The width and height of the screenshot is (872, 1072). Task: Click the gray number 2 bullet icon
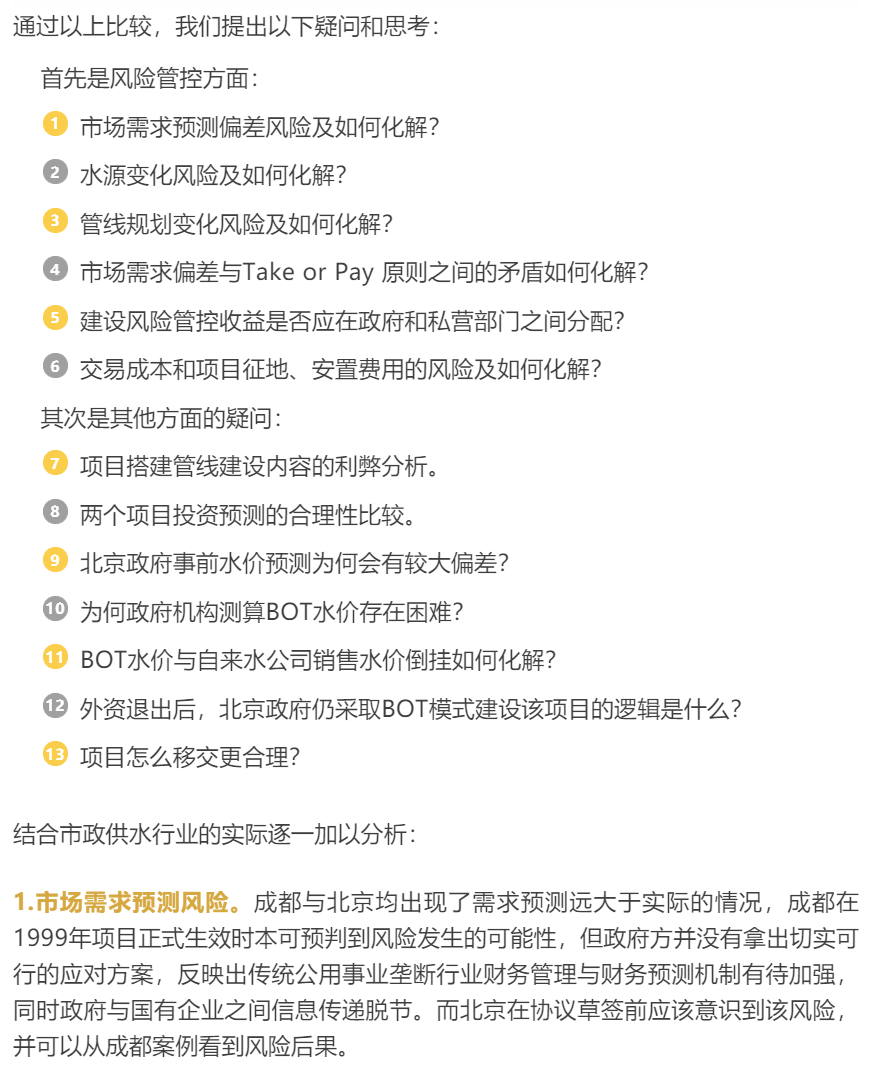coord(55,172)
